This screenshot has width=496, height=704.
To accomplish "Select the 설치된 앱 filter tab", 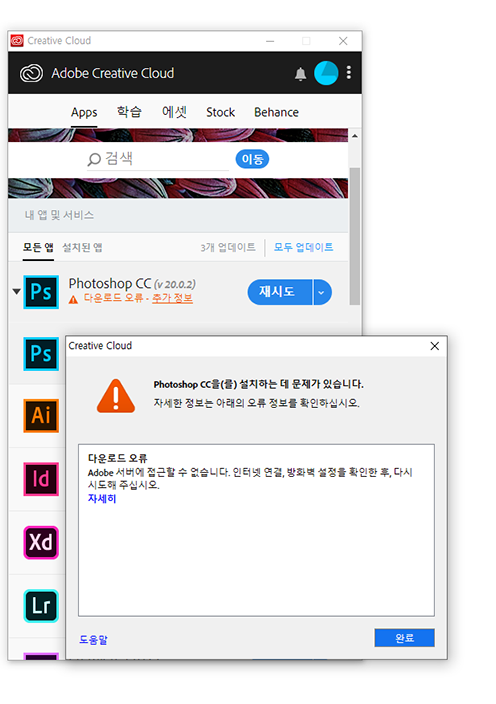I will click(x=82, y=247).
